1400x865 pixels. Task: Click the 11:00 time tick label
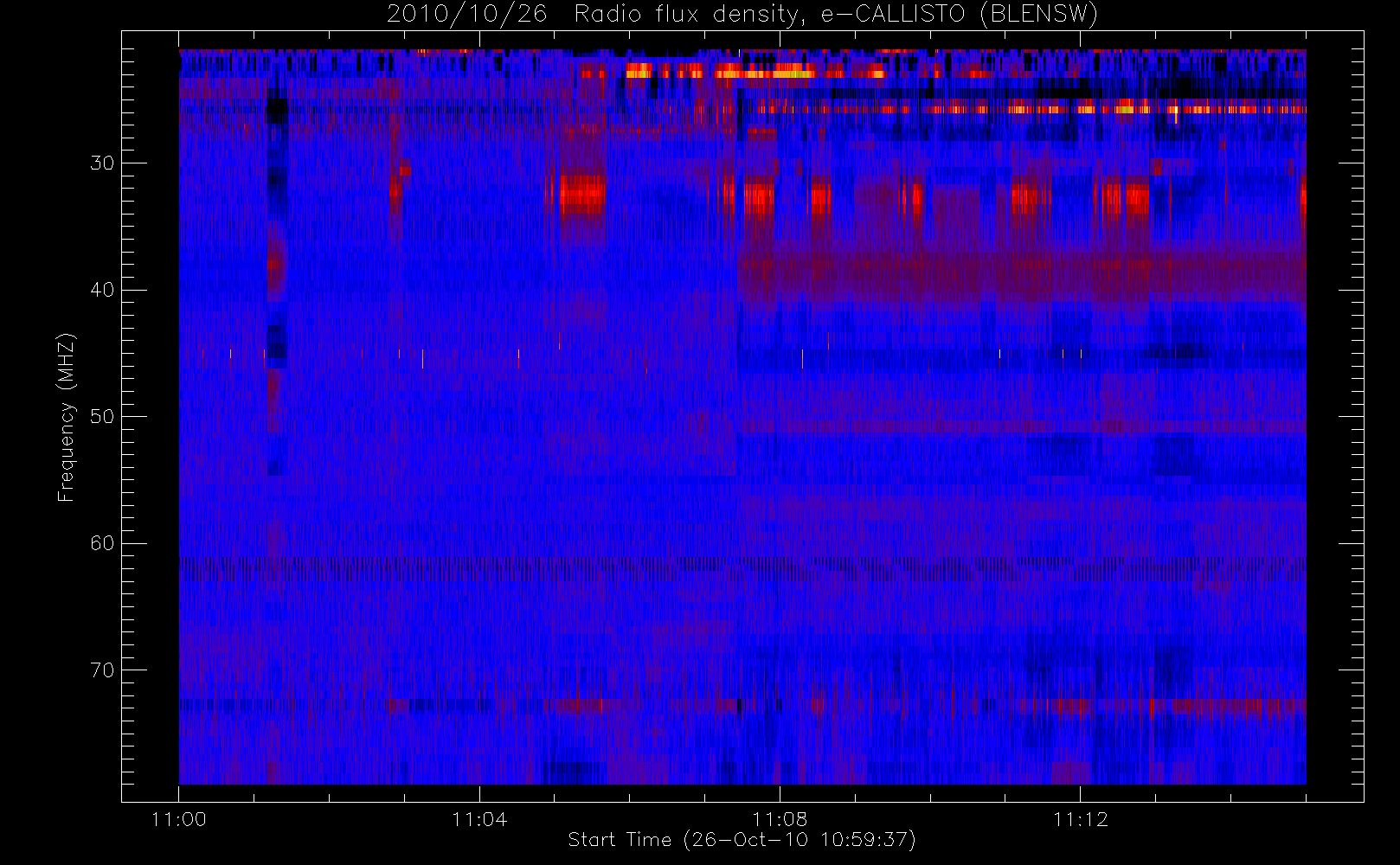pos(178,819)
